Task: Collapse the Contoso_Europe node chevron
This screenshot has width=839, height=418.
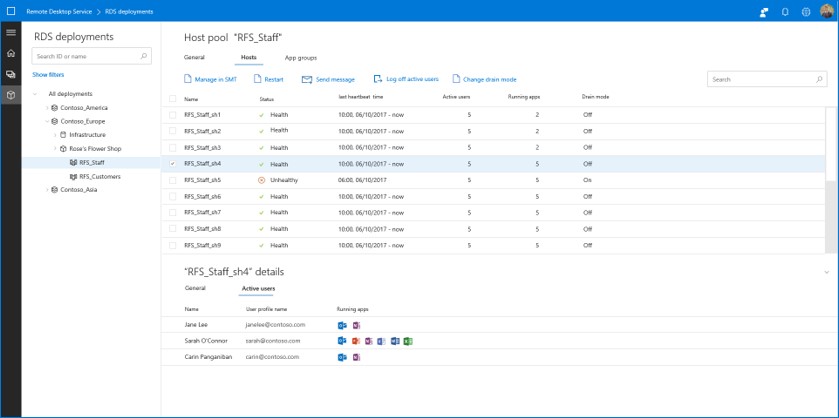Action: [x=47, y=121]
